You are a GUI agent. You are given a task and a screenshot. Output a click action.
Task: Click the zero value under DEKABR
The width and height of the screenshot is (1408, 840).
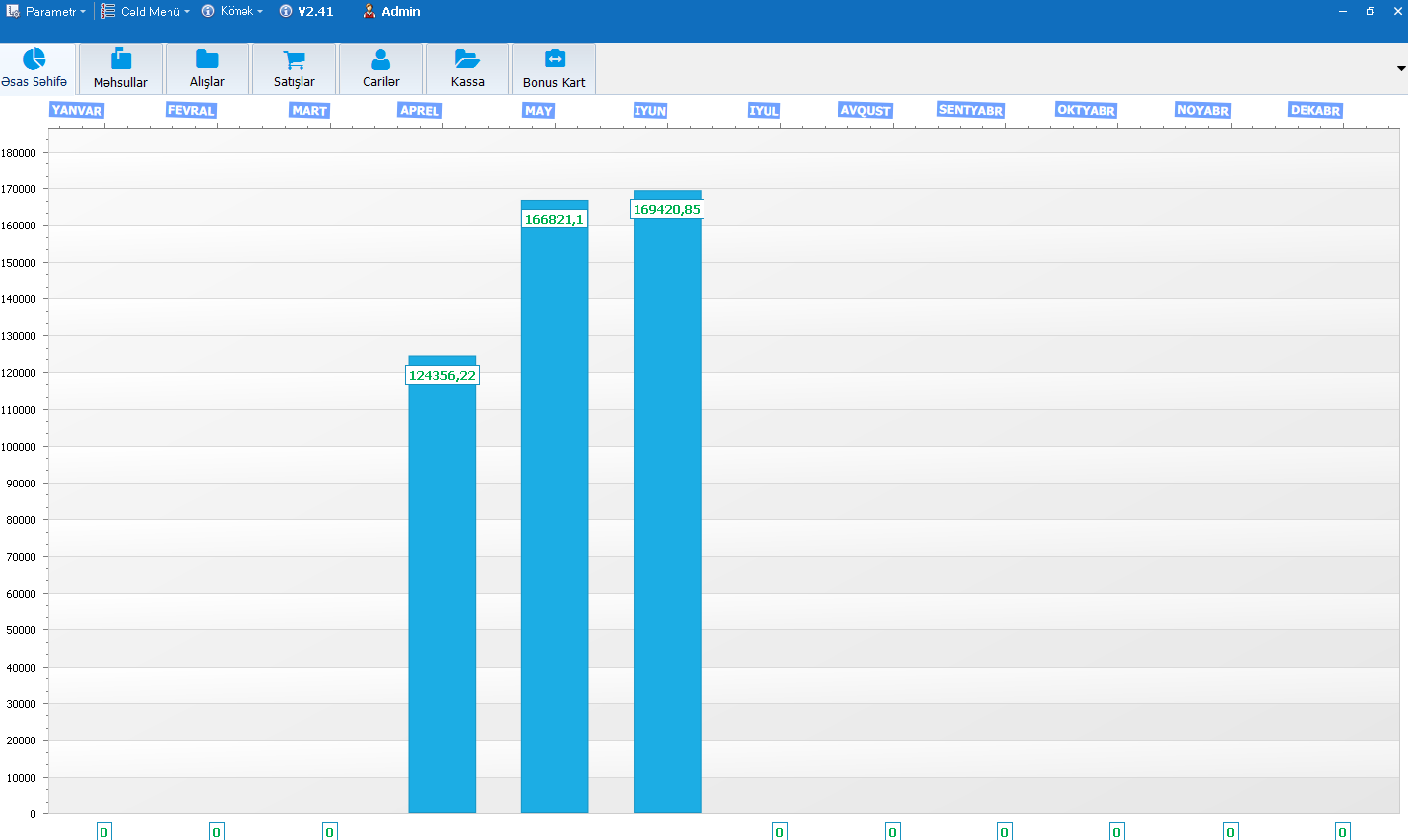(1342, 832)
